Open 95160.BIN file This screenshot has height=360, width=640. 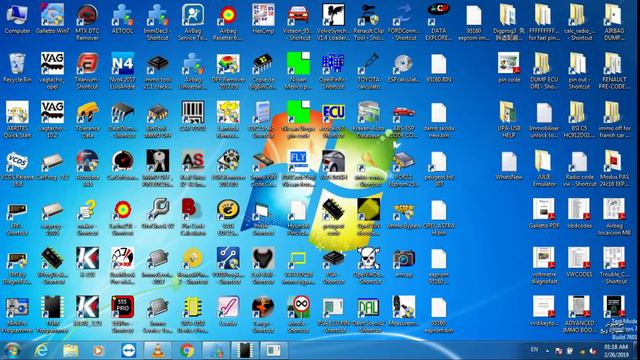point(439,68)
